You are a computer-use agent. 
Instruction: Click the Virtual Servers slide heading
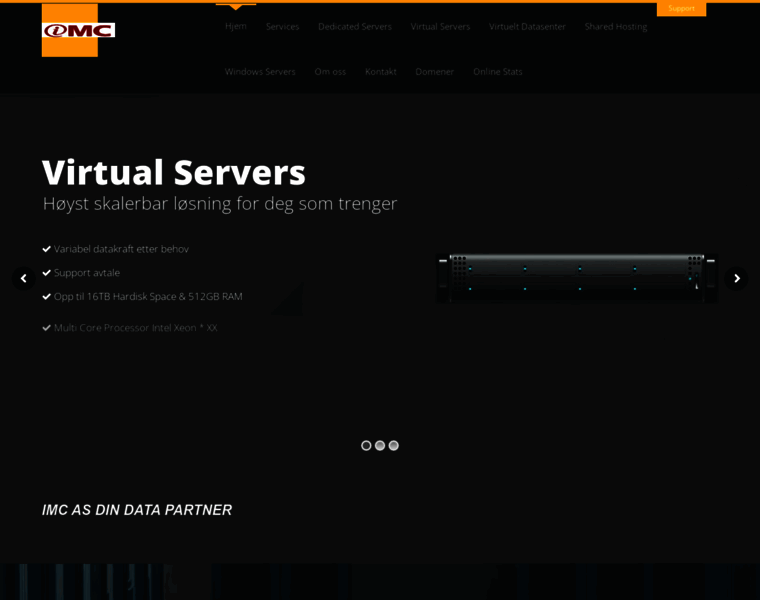tap(174, 172)
